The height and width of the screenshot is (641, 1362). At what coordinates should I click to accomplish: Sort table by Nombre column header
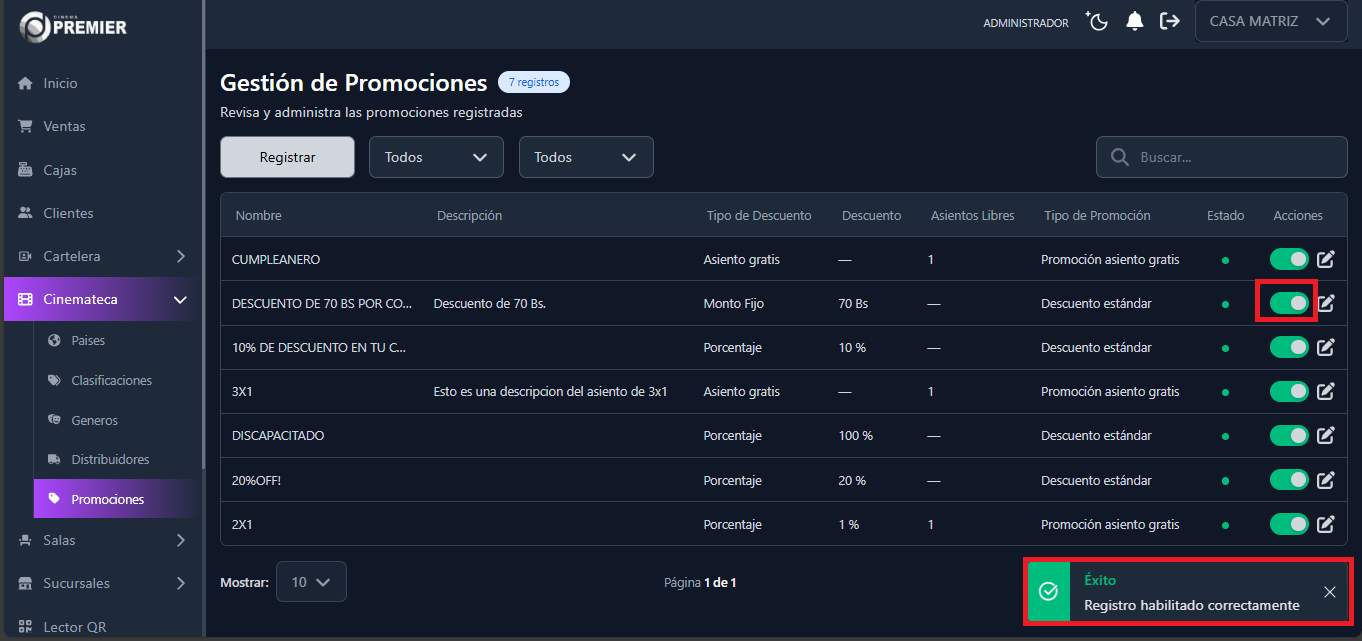point(258,216)
